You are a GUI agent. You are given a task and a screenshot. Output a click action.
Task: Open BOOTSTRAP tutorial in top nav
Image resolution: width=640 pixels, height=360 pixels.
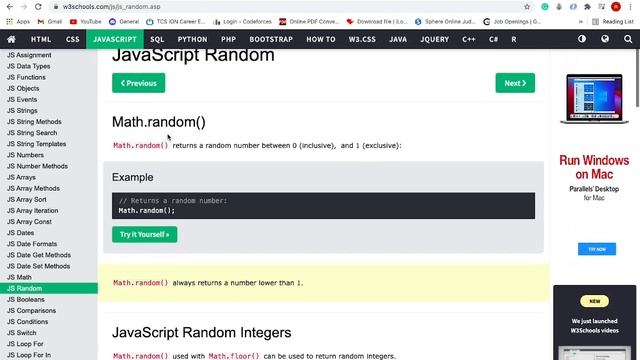[271, 39]
